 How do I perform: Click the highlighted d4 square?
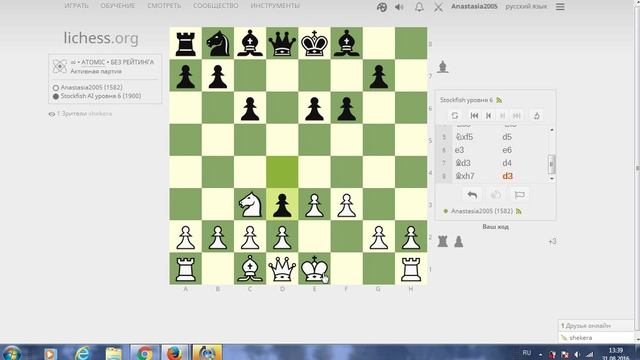[282, 172]
